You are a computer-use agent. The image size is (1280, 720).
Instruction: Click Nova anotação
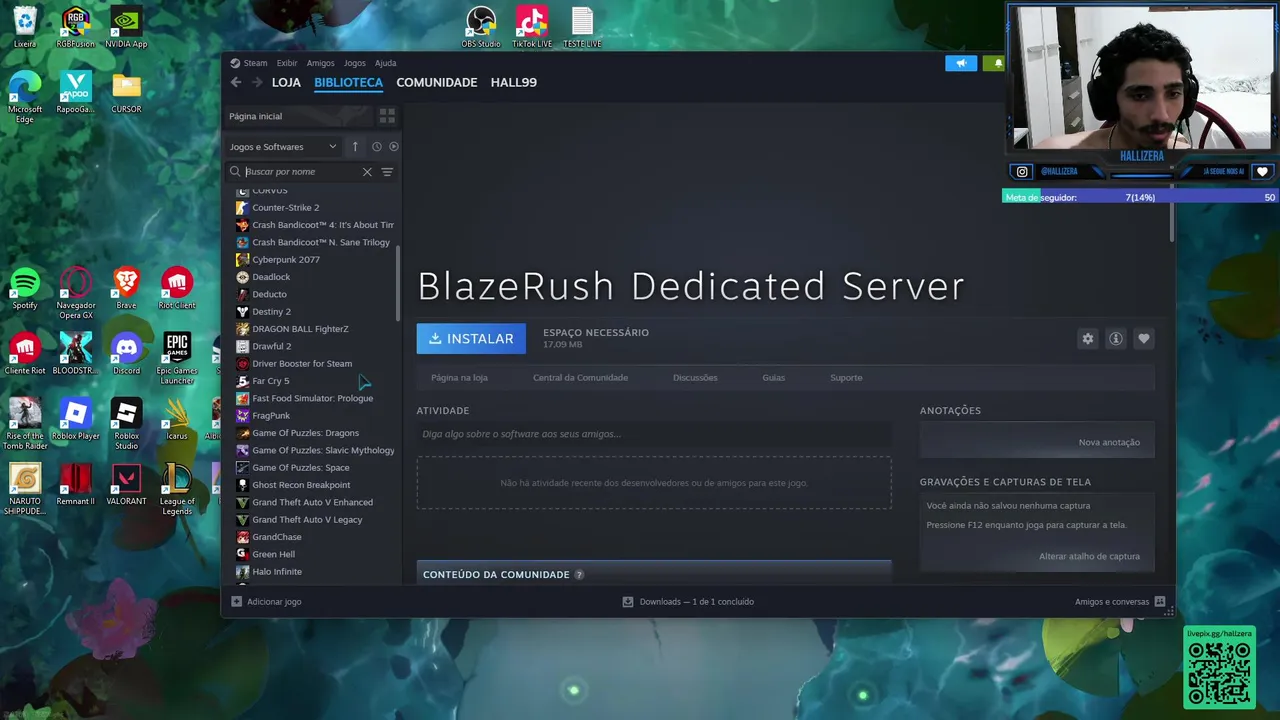tap(1109, 442)
